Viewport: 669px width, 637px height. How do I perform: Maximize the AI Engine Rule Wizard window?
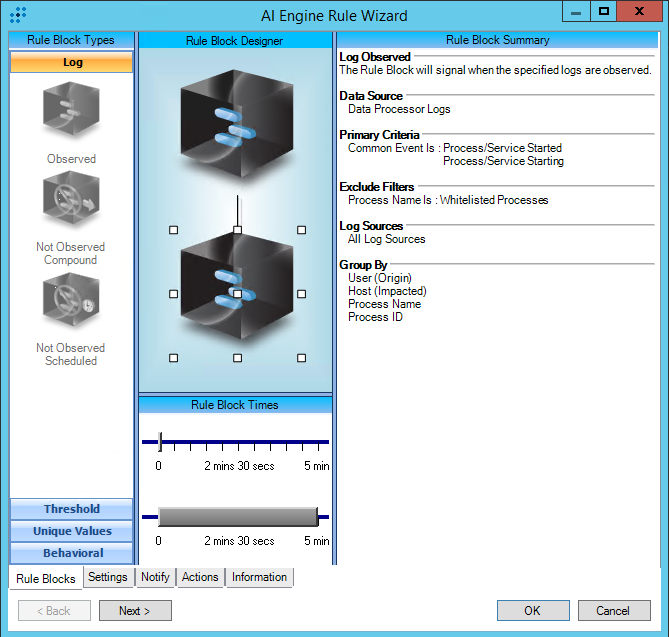click(603, 11)
